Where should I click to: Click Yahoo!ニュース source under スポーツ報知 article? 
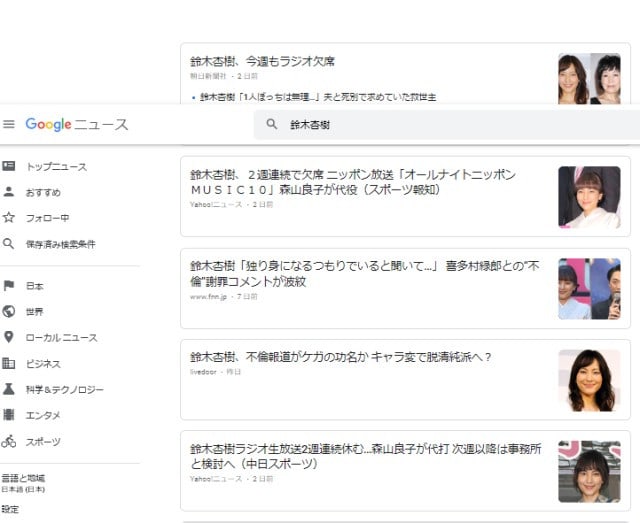[216, 205]
